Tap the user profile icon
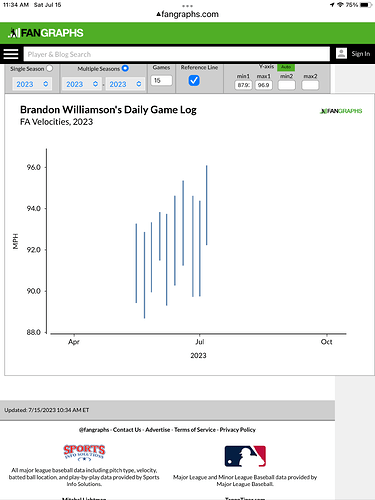The width and height of the screenshot is (375, 500). tap(341, 54)
